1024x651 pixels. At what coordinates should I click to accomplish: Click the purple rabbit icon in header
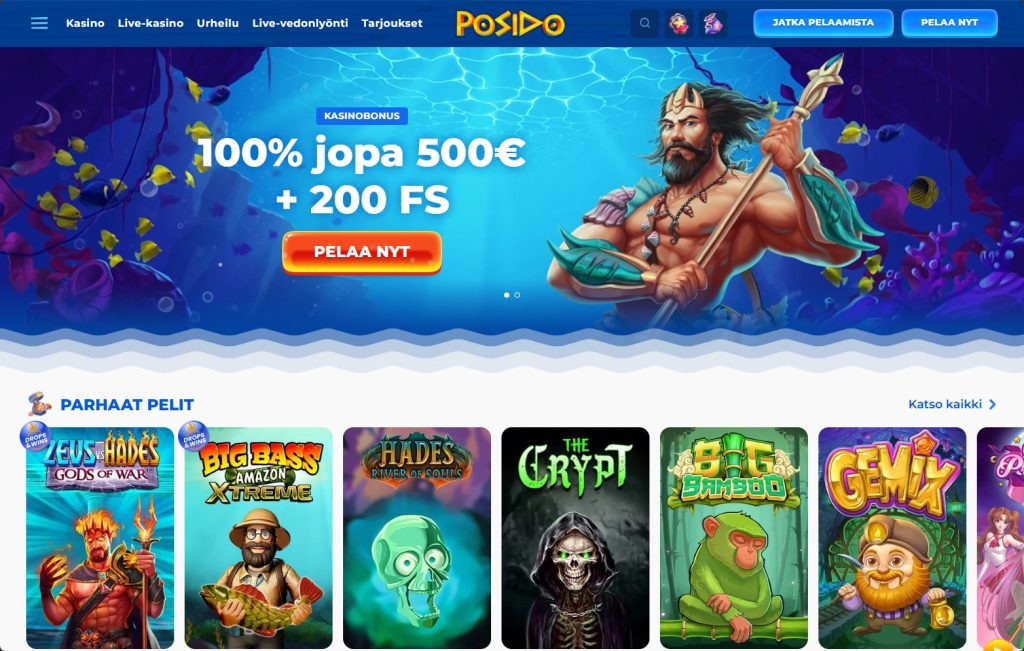coord(712,23)
